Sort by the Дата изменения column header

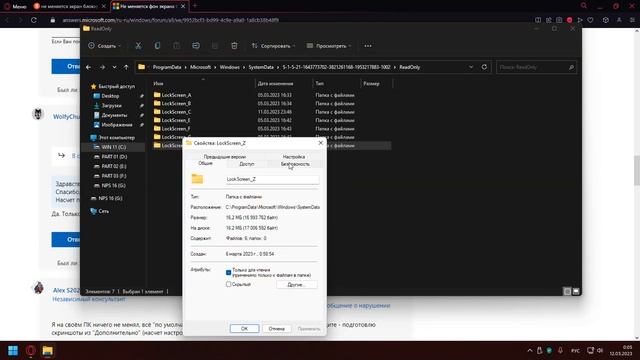[276, 83]
